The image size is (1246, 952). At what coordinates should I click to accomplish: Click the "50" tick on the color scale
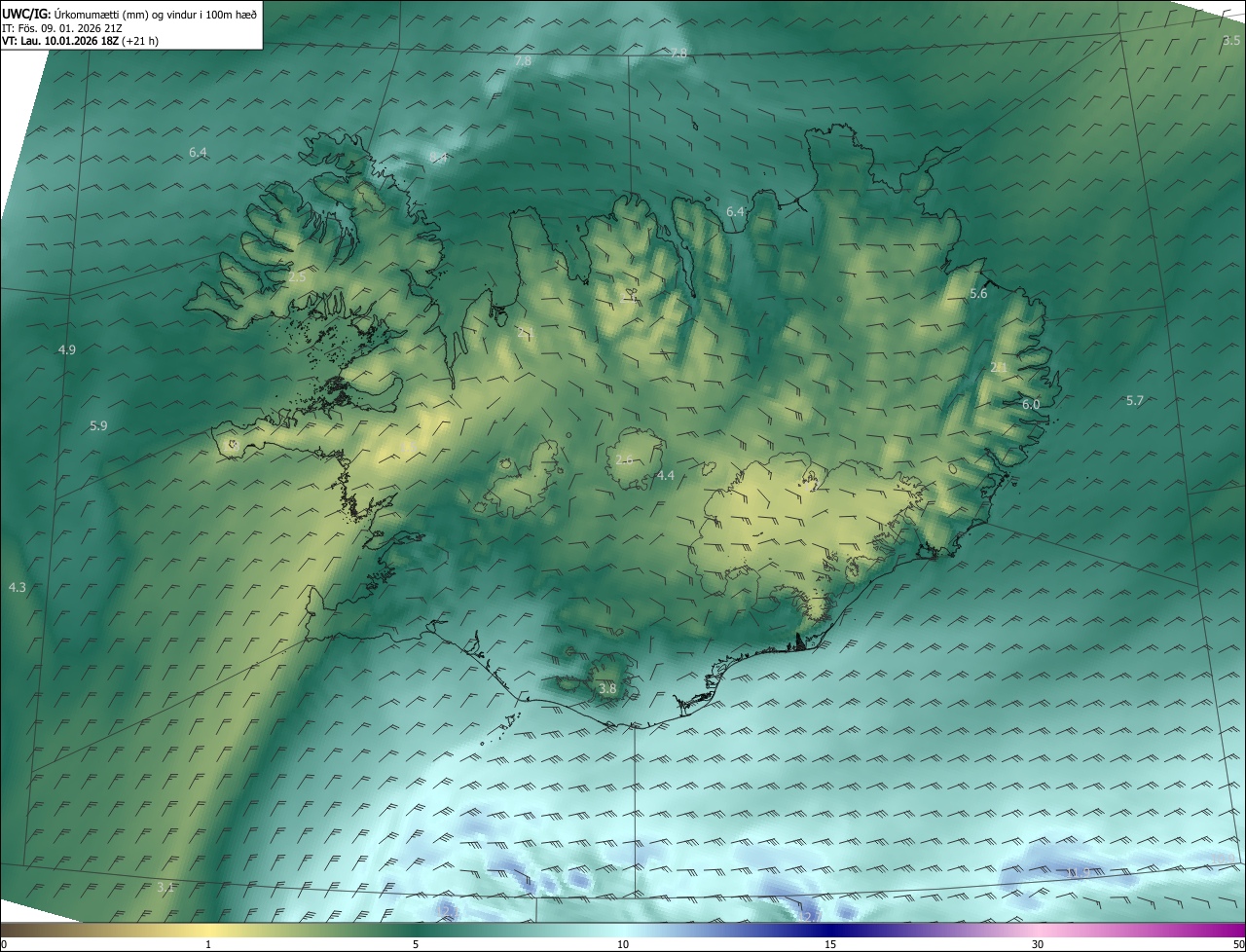pyautogui.click(x=1238, y=944)
